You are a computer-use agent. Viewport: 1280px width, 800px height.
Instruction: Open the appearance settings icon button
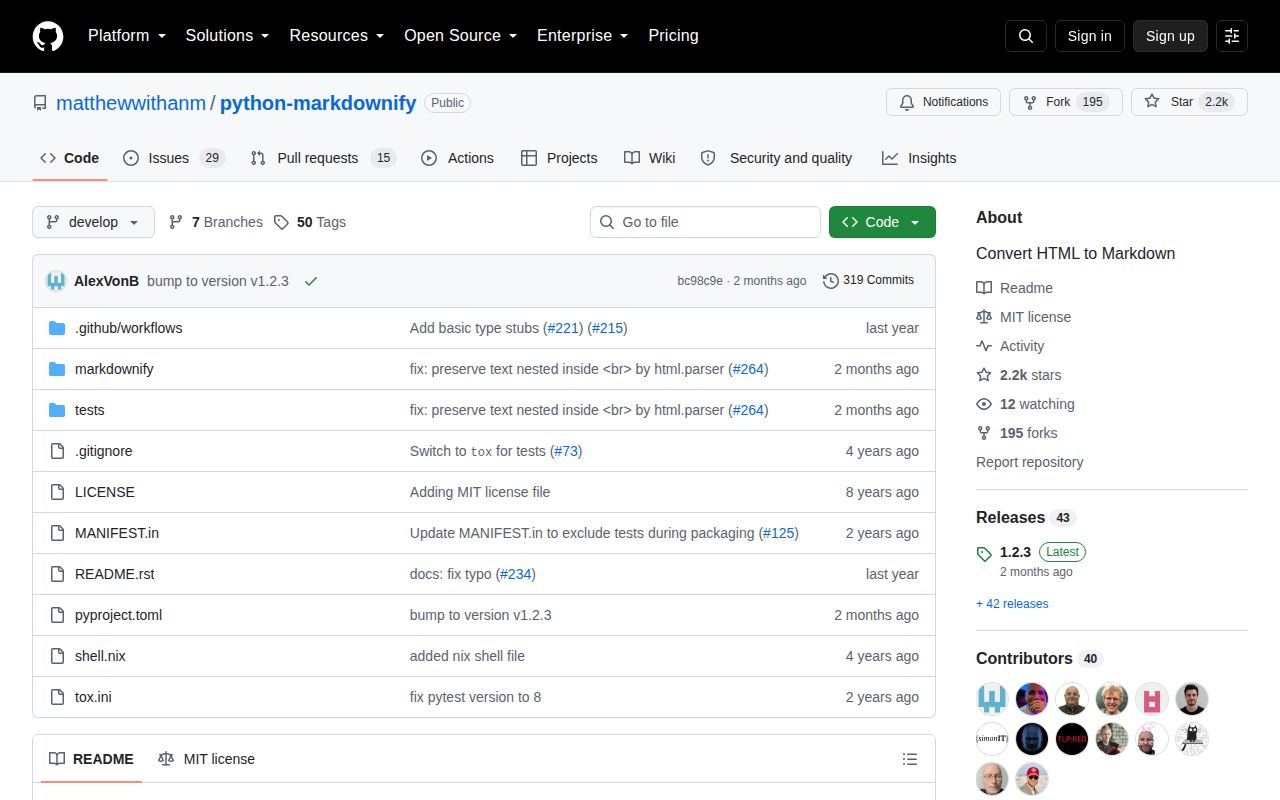click(1232, 36)
